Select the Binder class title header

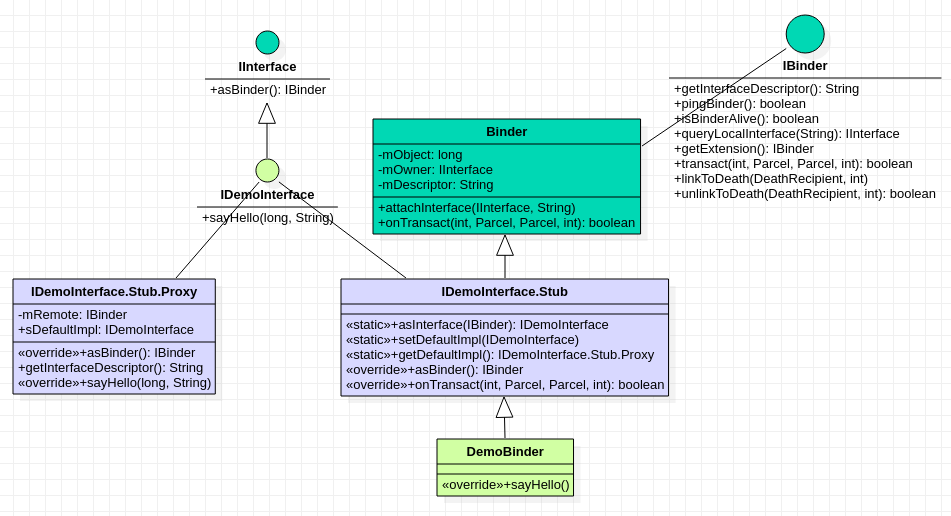(x=506, y=132)
